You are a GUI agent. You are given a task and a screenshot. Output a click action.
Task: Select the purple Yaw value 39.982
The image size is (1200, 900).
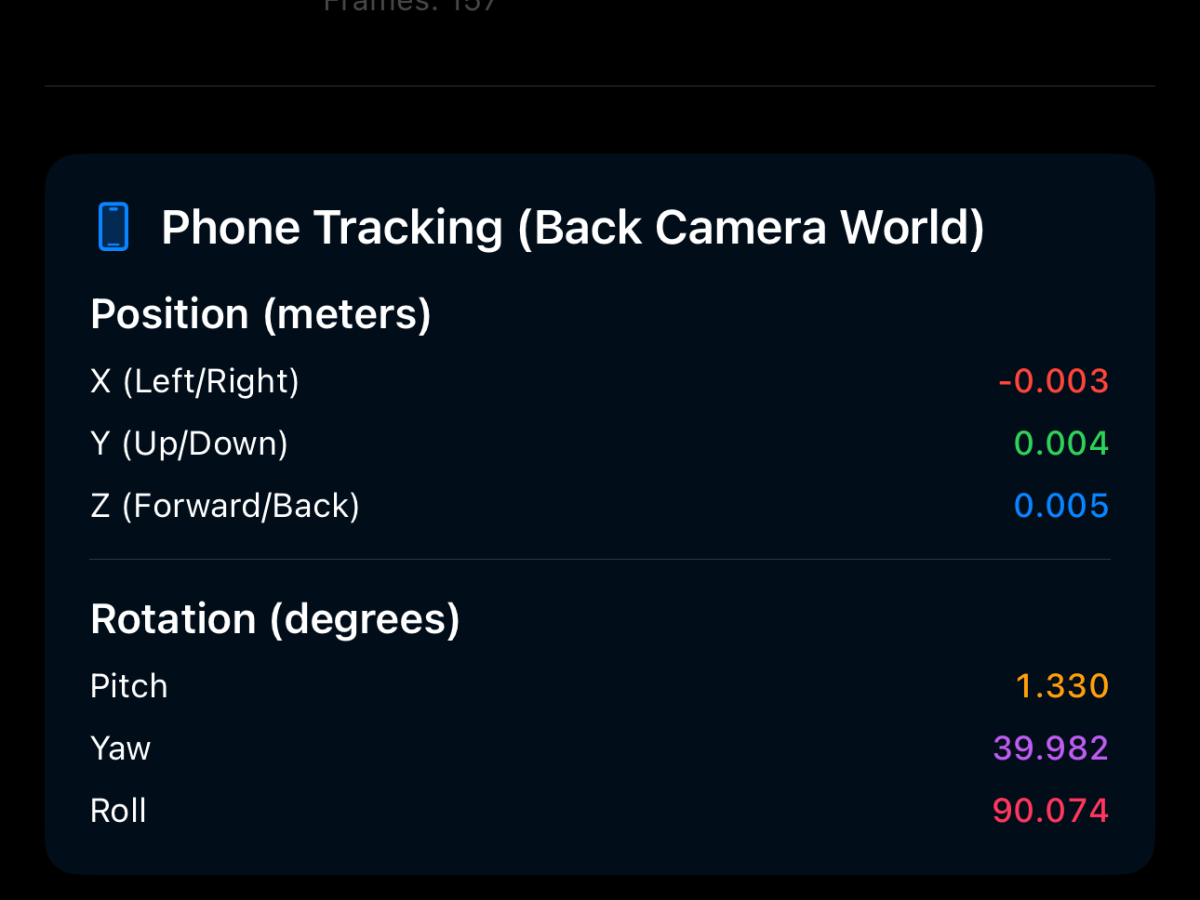(1050, 748)
